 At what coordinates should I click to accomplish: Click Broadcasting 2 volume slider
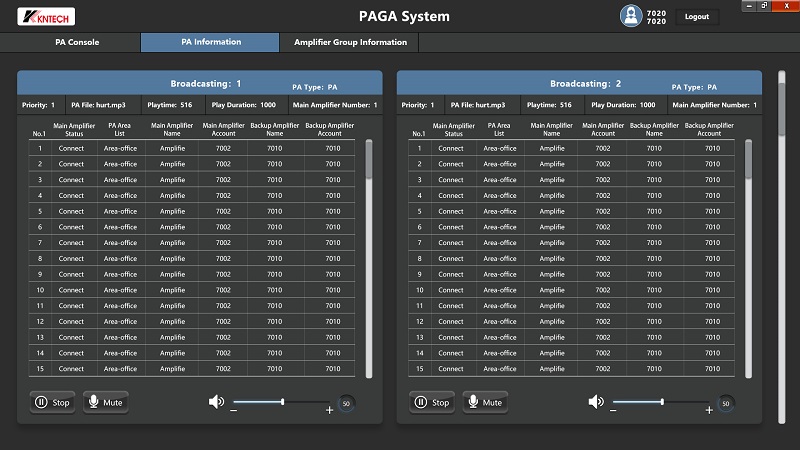pyautogui.click(x=662, y=402)
